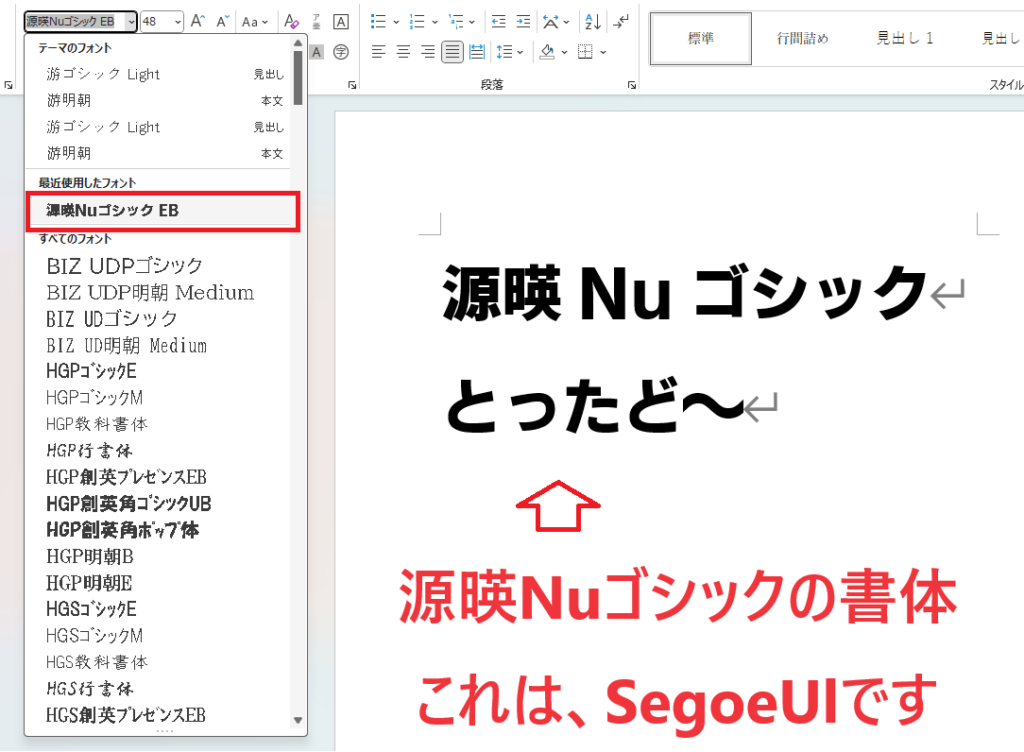
Task: Apply the 行間詰め style
Action: [x=803, y=39]
